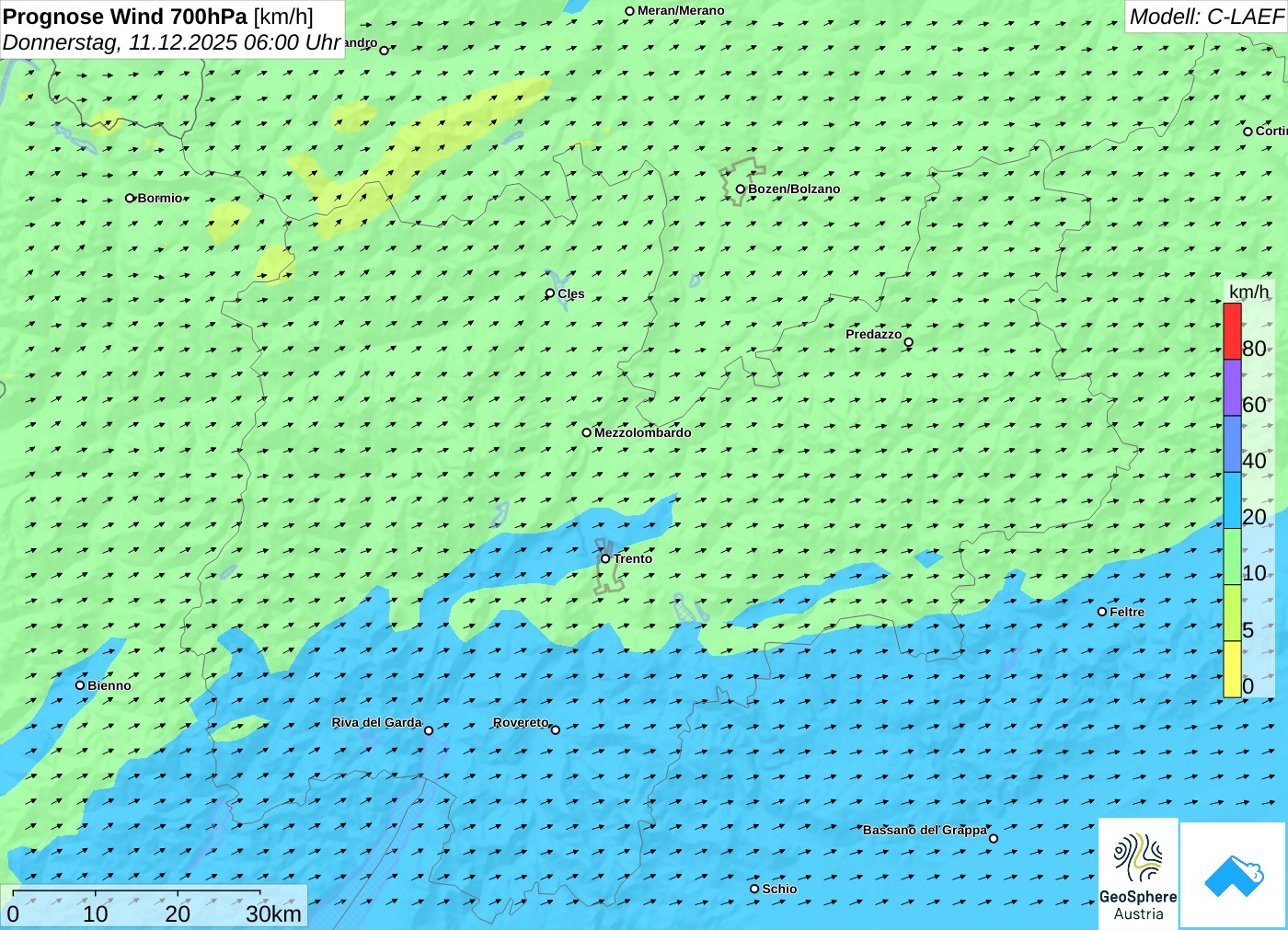The width and height of the screenshot is (1288, 930).
Task: Click the '30km' scale bar label
Action: [x=274, y=913]
